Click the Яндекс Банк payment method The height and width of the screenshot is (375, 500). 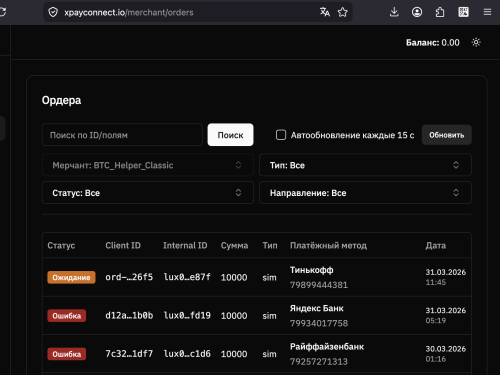316,308
